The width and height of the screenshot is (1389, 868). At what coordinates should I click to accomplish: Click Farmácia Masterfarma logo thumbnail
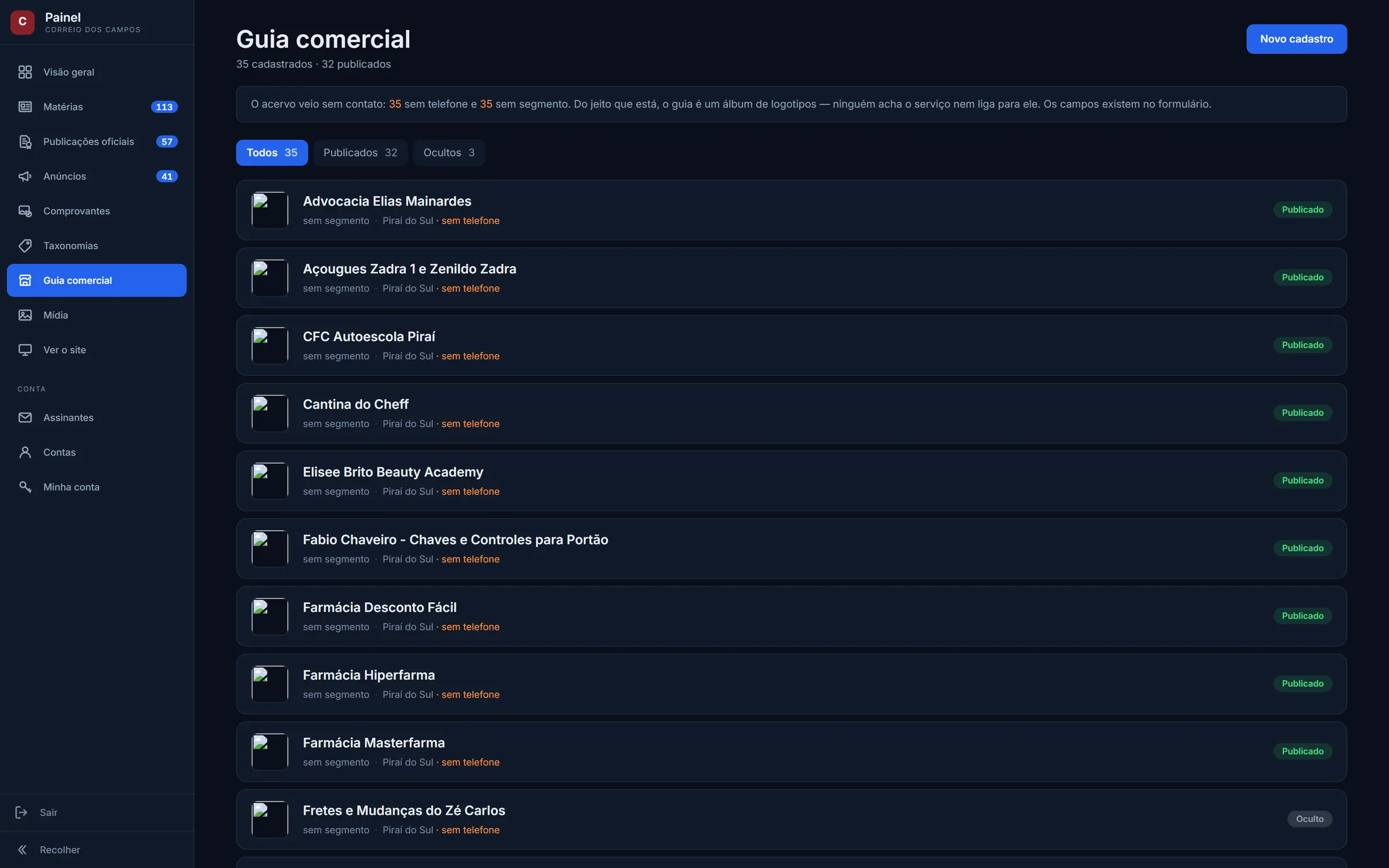click(270, 752)
